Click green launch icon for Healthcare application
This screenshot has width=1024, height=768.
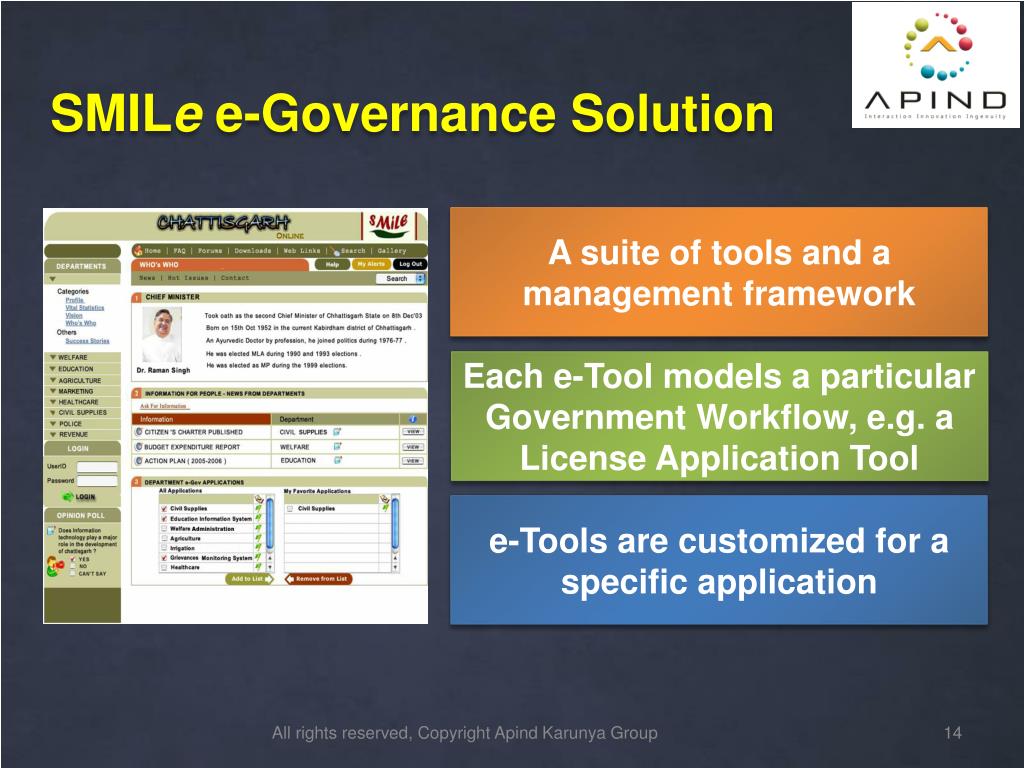coord(259,567)
